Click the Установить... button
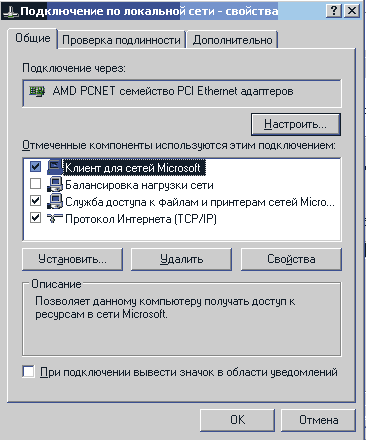 [72, 259]
